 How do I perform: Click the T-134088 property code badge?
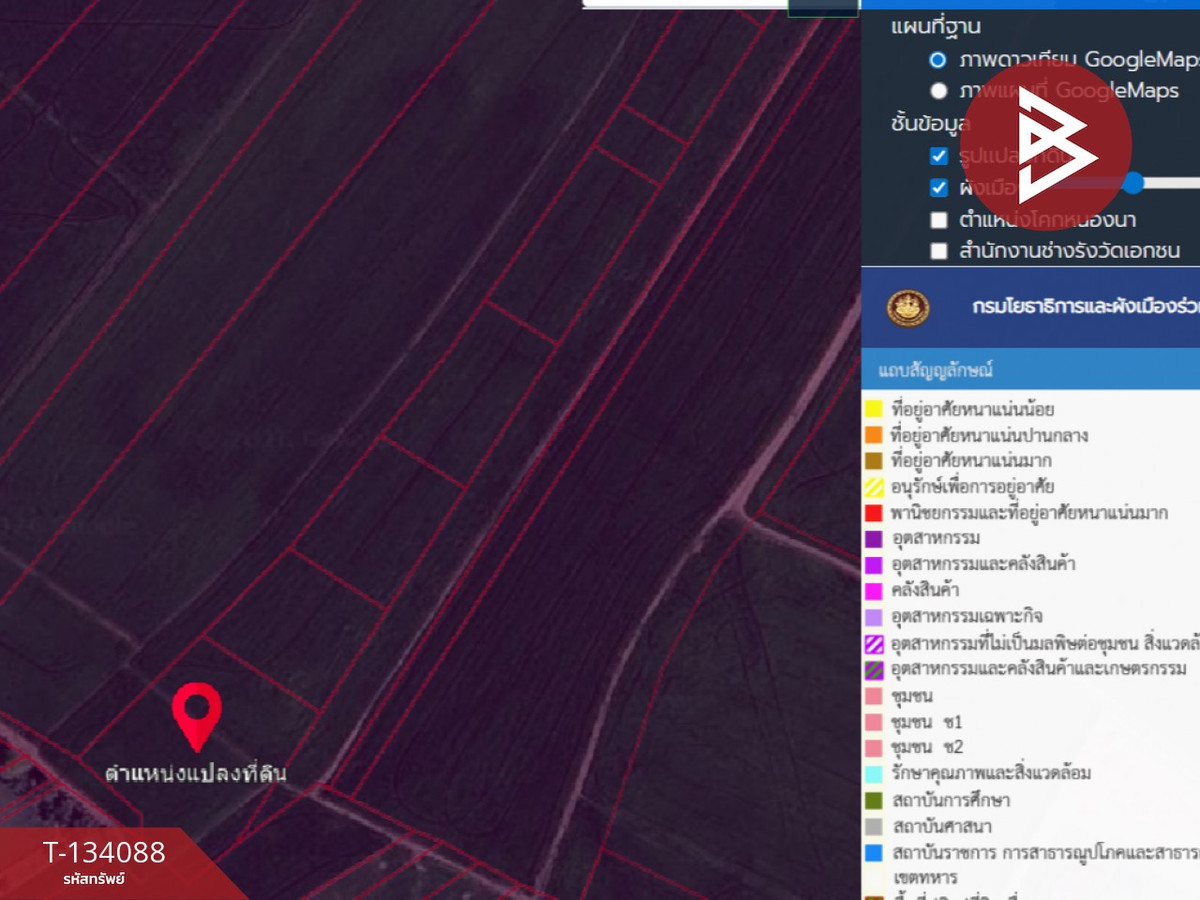(104, 859)
